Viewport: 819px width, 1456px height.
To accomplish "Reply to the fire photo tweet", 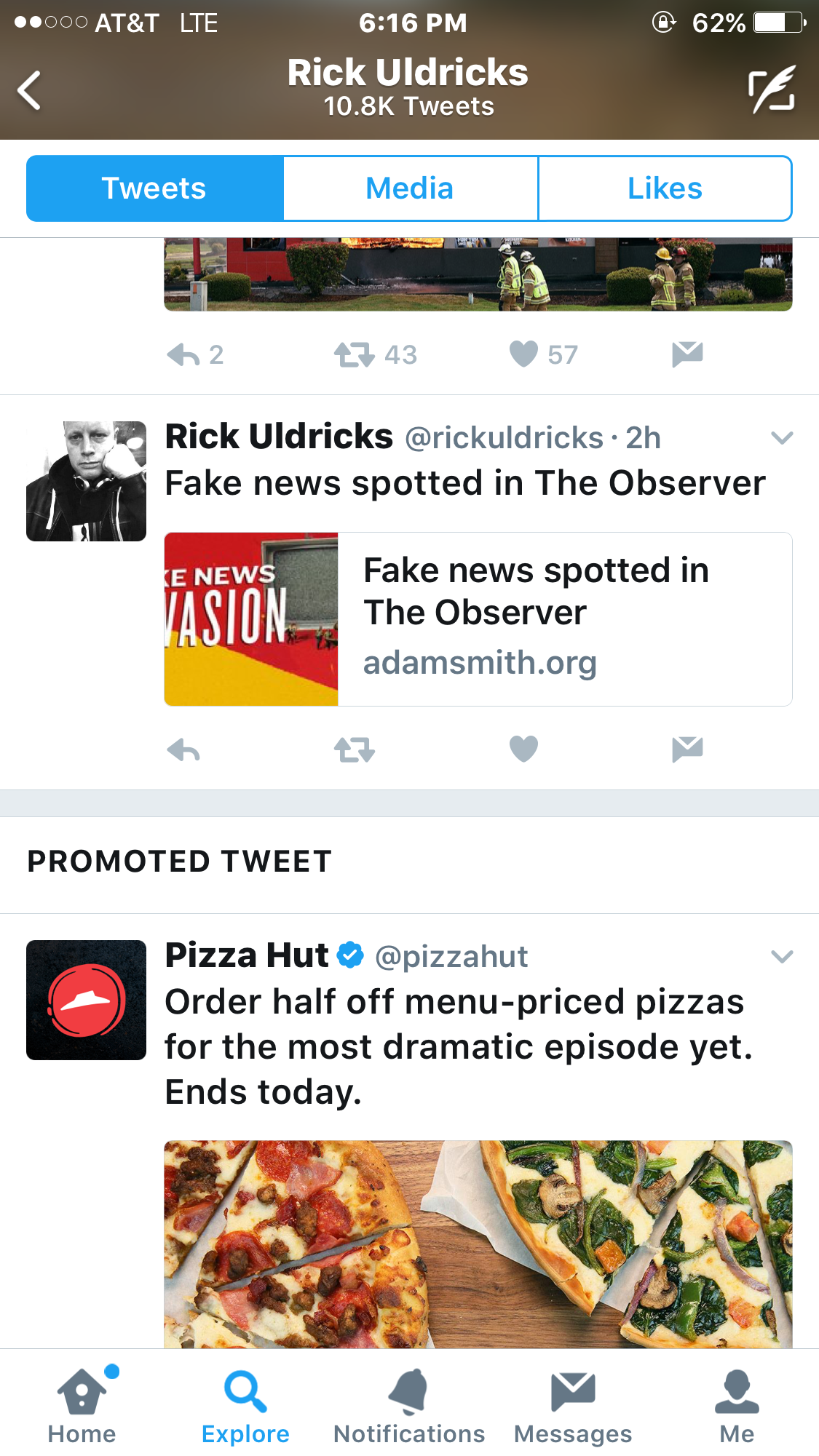I will tap(183, 355).
